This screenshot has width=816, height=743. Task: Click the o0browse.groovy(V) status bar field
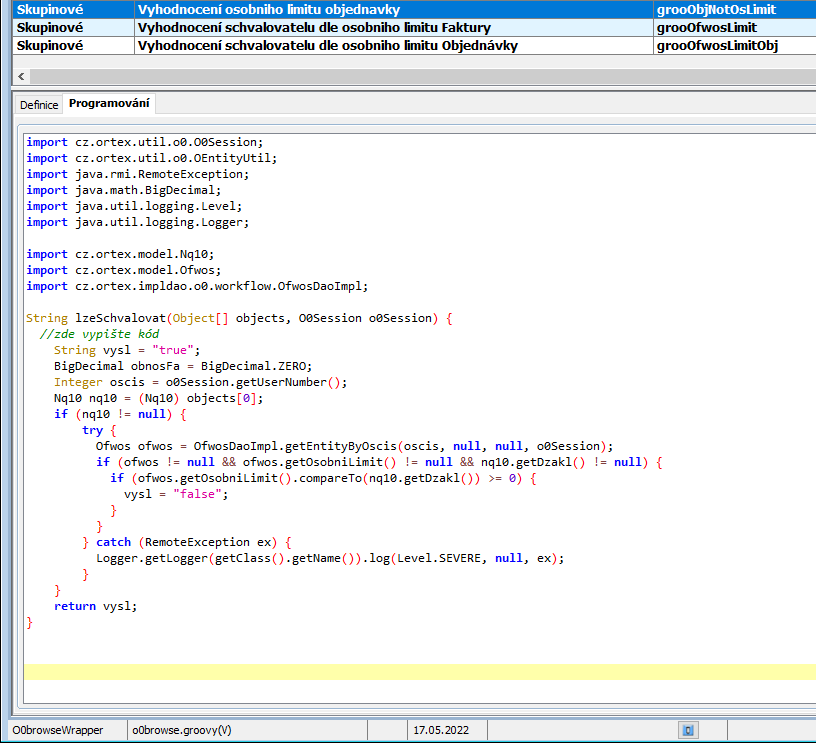(182, 731)
